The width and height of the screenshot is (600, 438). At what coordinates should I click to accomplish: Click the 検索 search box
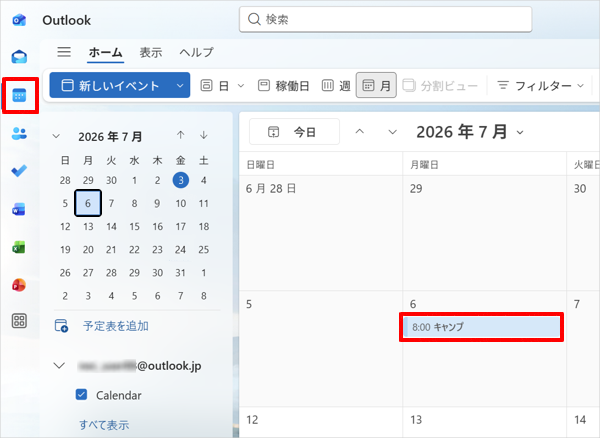[385, 19]
